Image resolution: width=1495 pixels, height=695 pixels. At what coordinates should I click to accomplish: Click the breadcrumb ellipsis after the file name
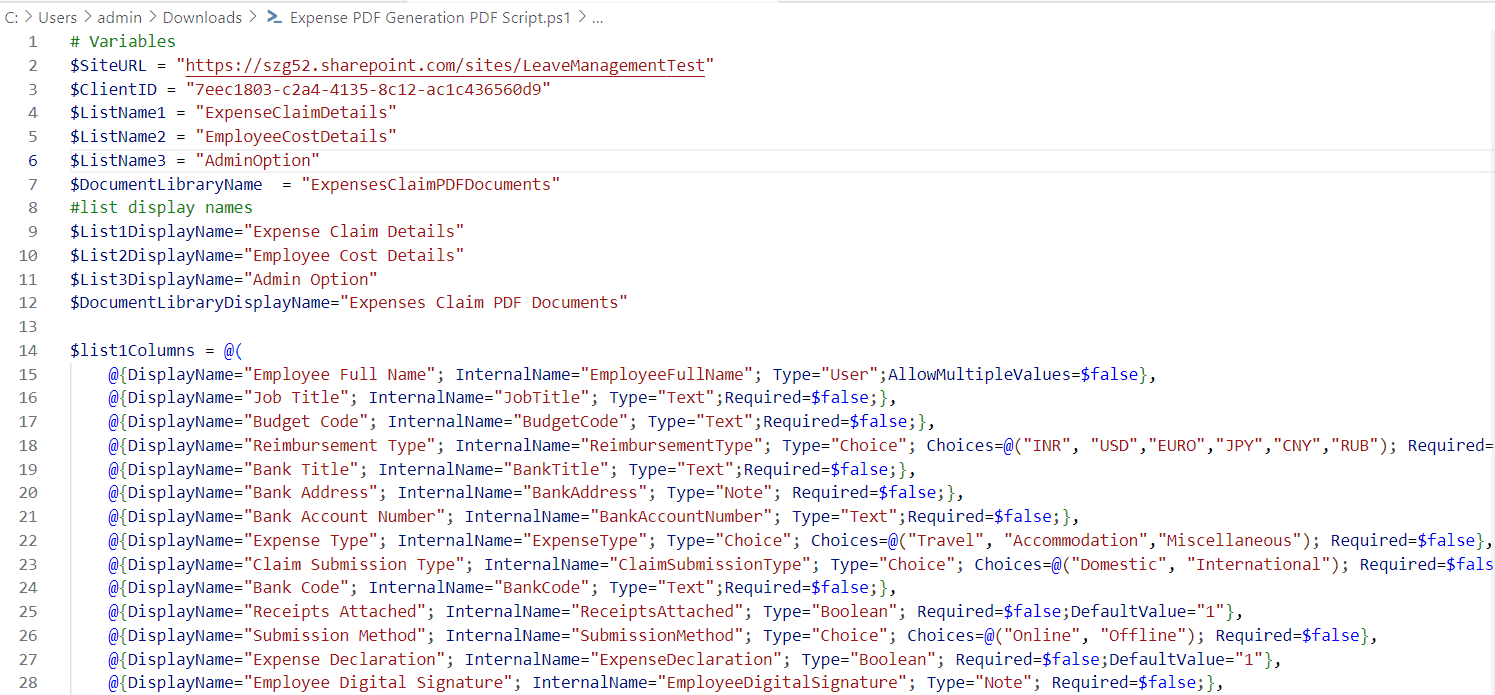coord(597,17)
